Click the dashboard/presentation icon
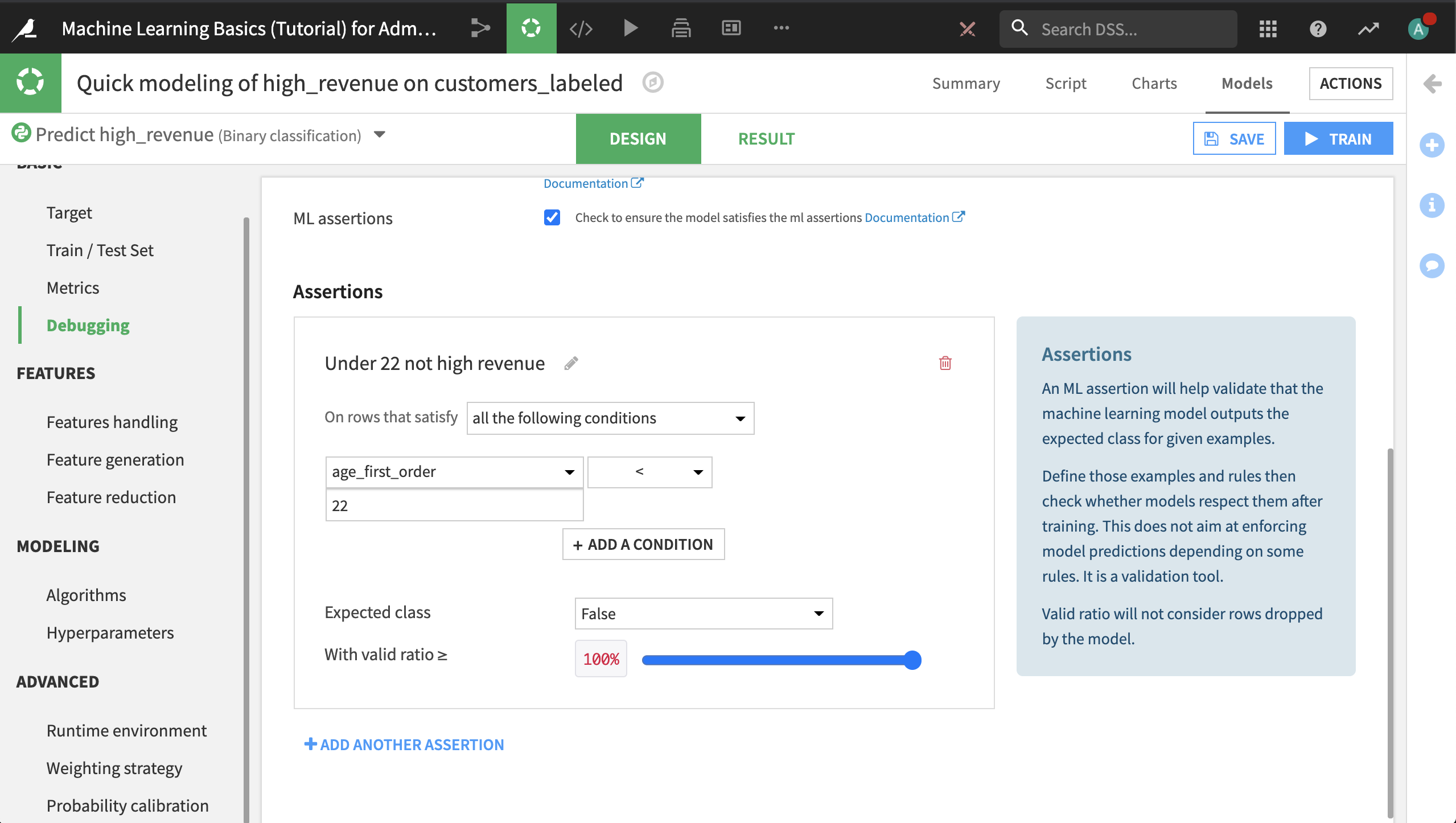 coord(731,27)
